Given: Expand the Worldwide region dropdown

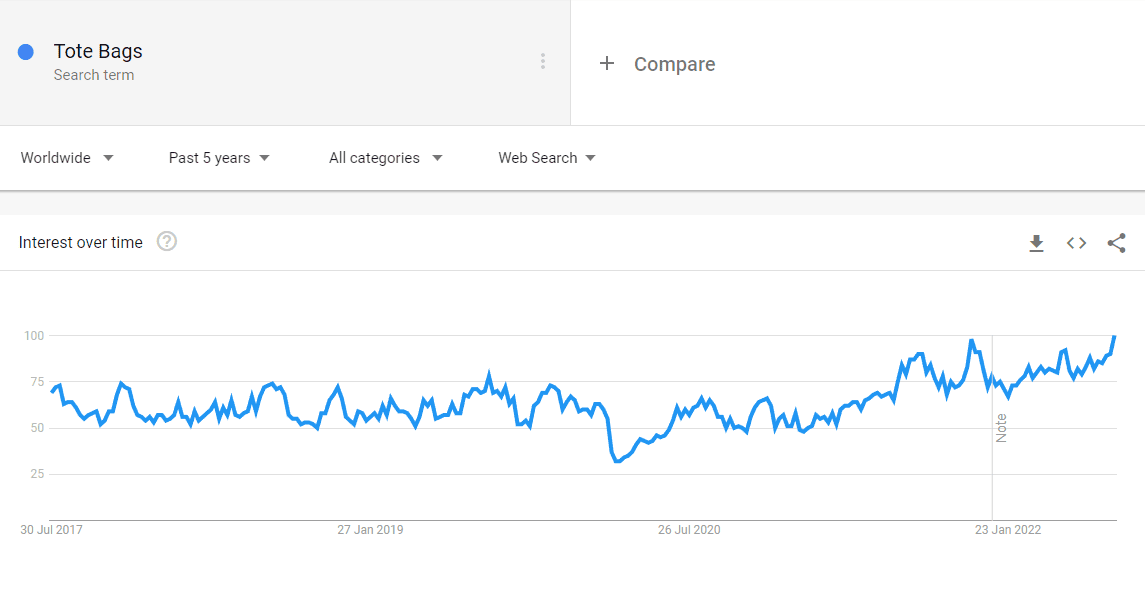Looking at the screenshot, I should pos(67,158).
